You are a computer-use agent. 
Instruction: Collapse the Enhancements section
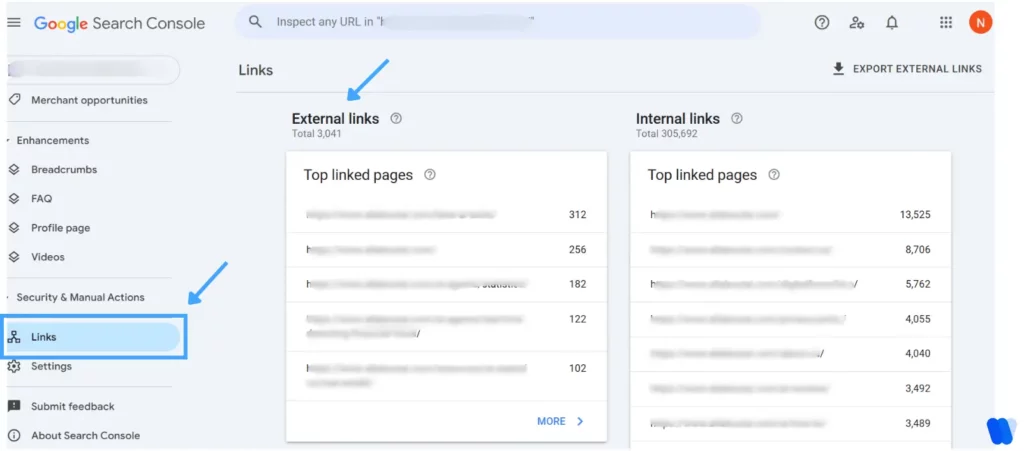(52, 140)
